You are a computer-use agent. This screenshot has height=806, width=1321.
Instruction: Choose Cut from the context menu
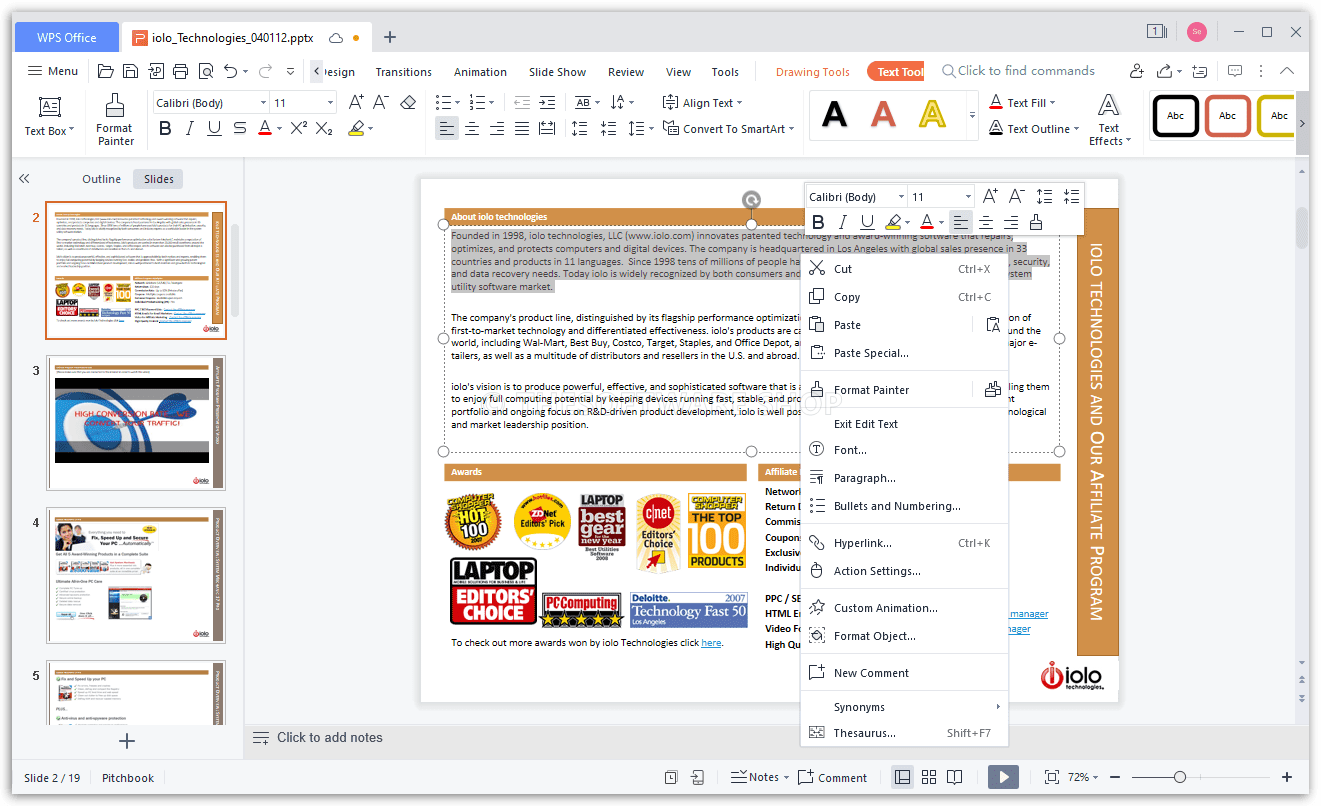(904, 269)
